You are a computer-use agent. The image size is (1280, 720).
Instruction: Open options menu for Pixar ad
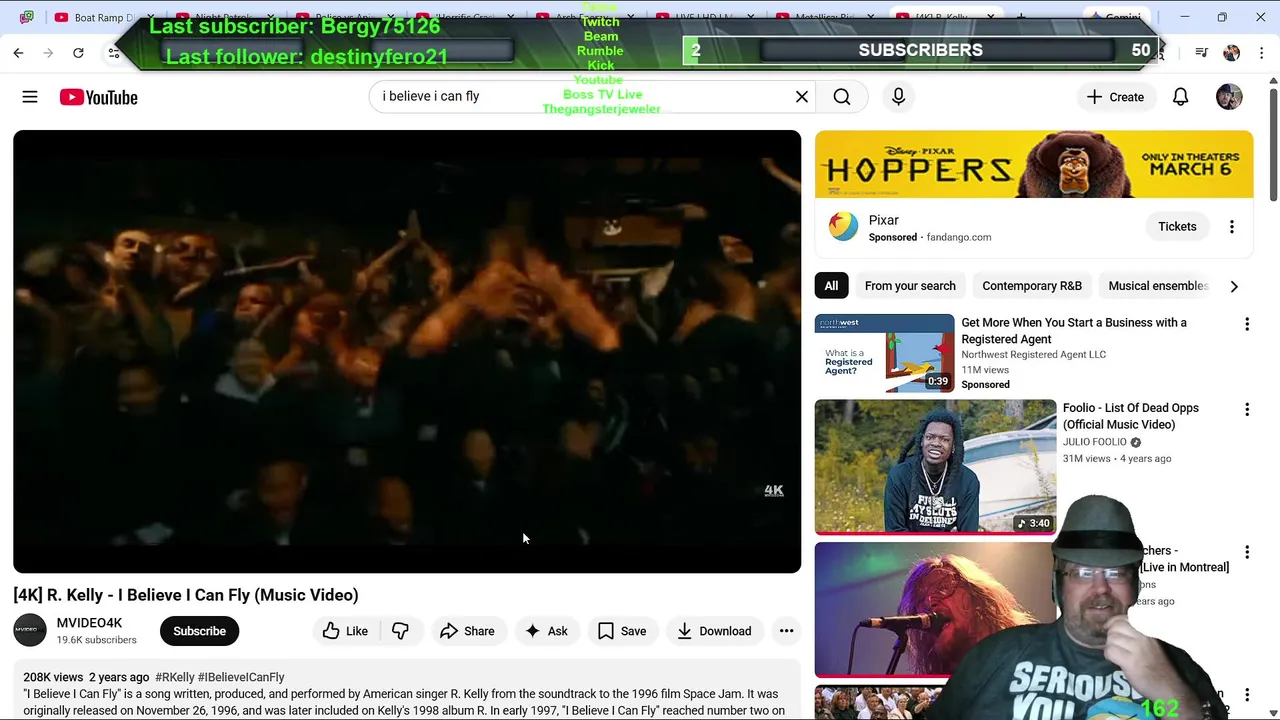point(1232,227)
